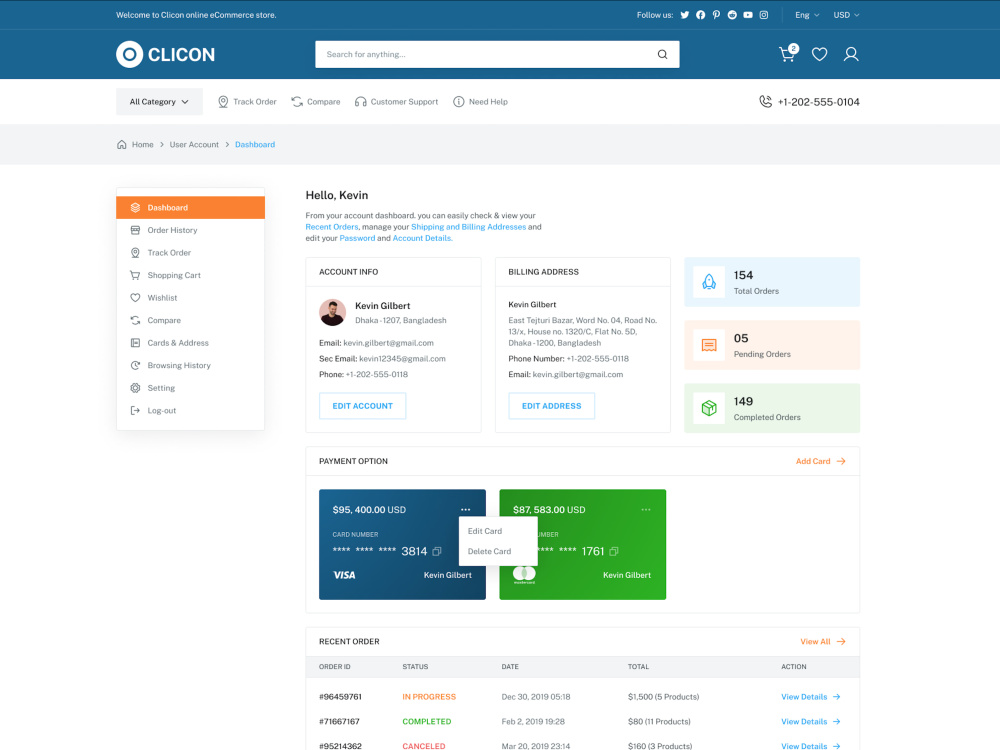Open the All Category dropdown

click(x=159, y=101)
